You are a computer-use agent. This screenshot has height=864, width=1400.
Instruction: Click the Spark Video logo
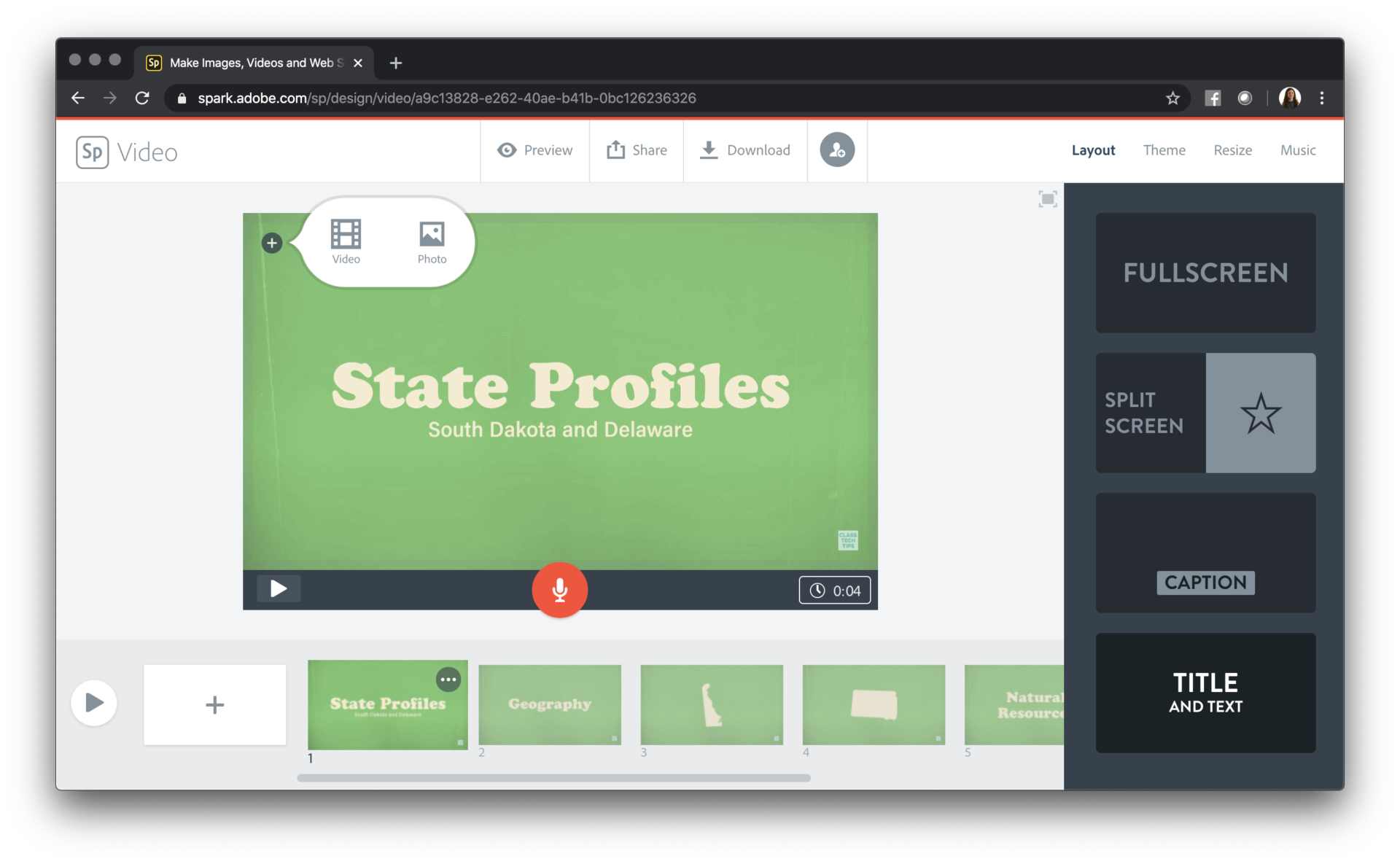click(92, 152)
